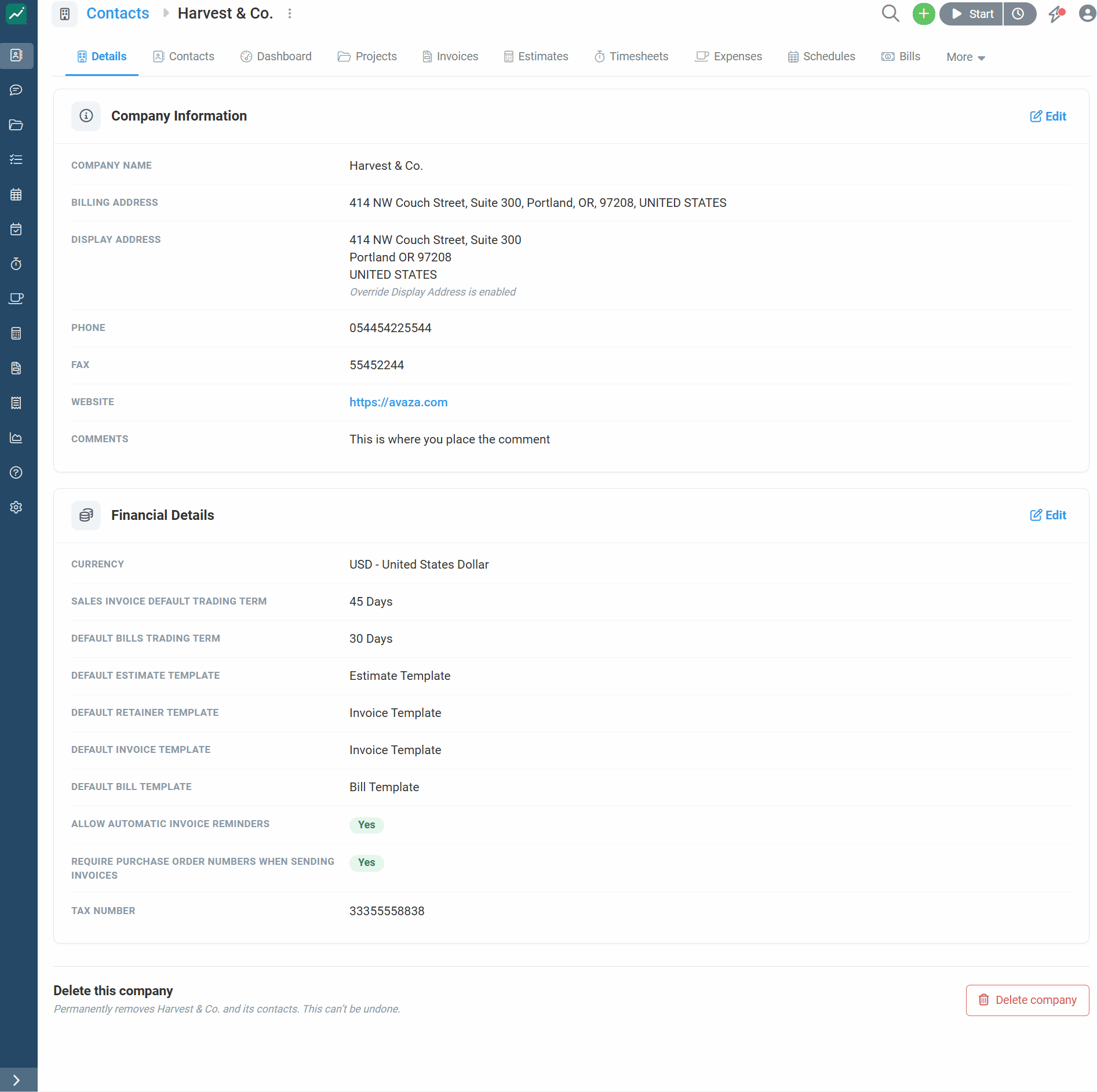
Task: Click the company building icon near breadcrumb
Action: 65,14
